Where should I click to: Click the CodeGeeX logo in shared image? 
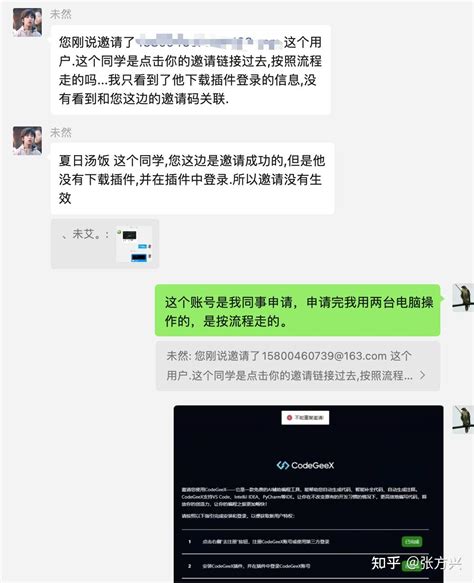(x=305, y=465)
